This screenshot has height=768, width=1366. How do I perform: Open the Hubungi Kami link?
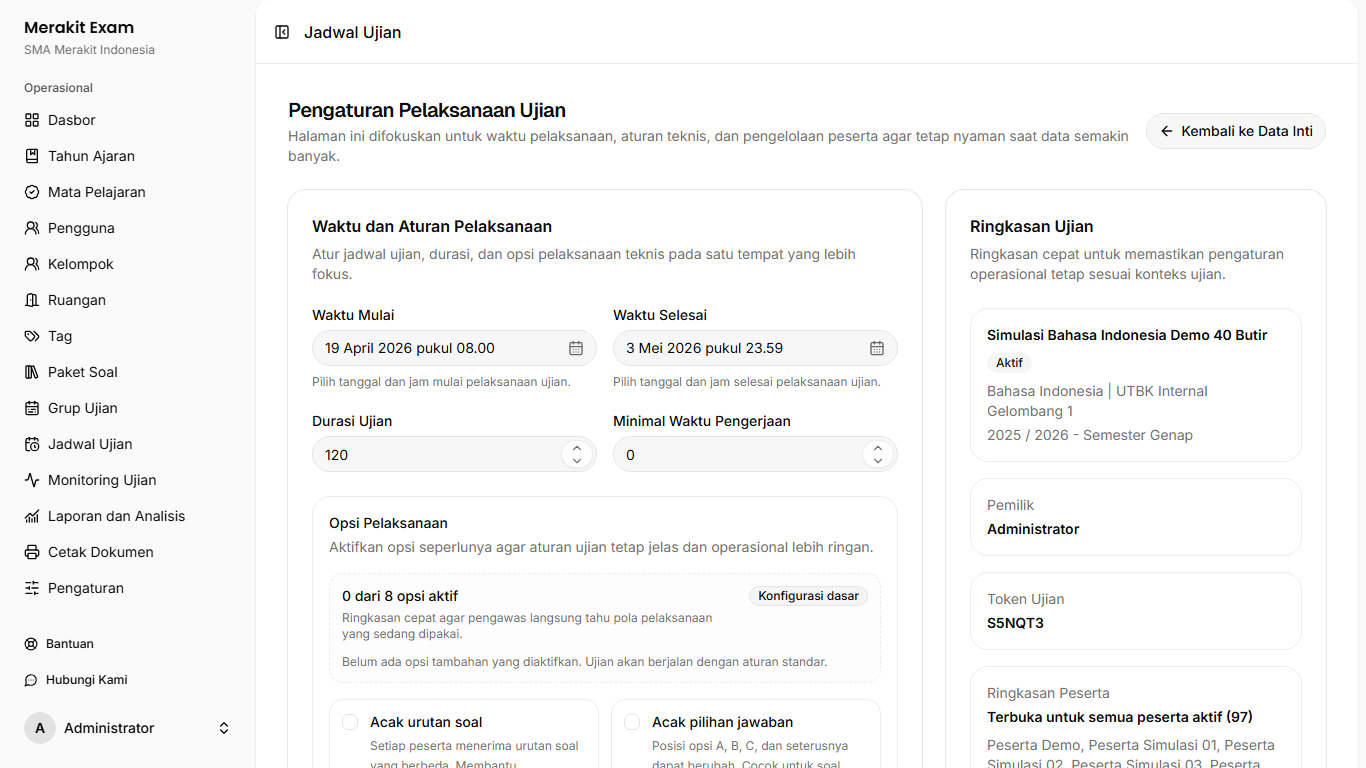tap(128, 680)
